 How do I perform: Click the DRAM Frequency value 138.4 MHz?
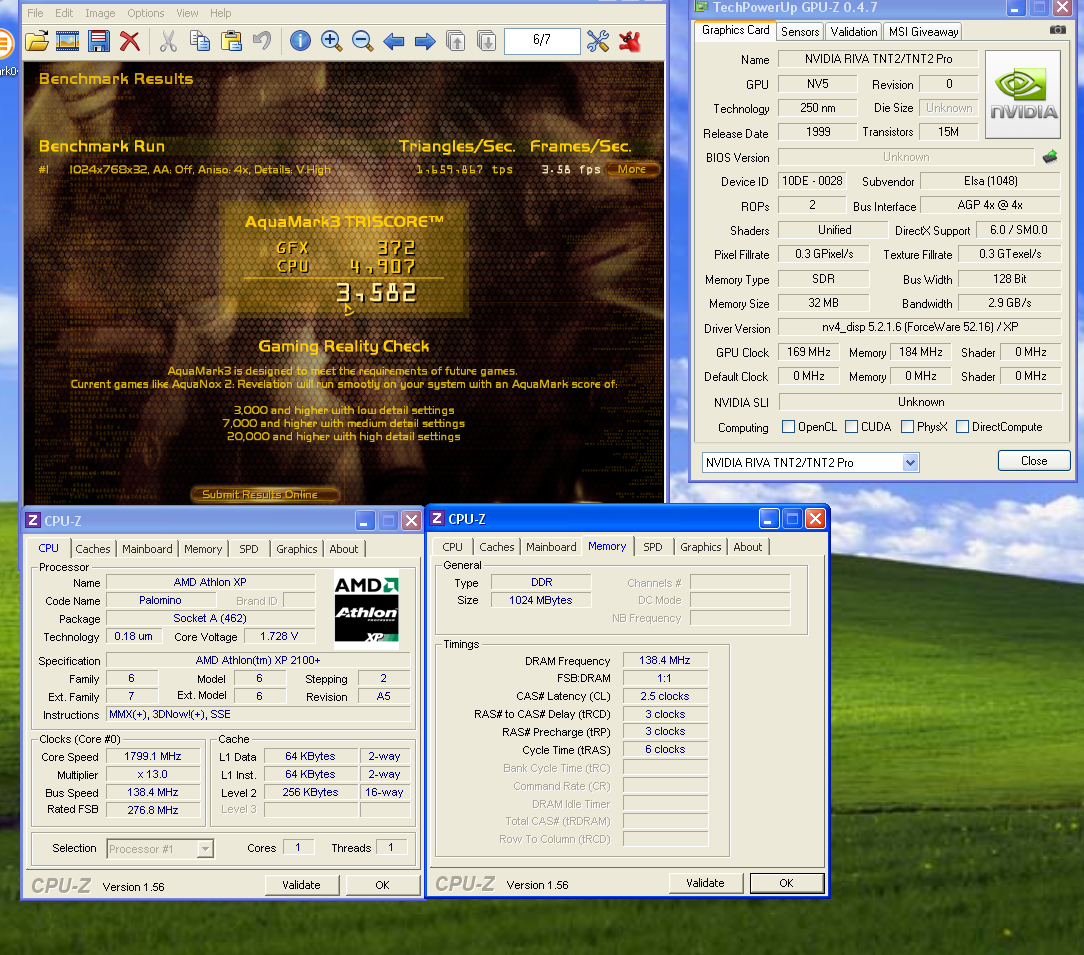point(664,660)
